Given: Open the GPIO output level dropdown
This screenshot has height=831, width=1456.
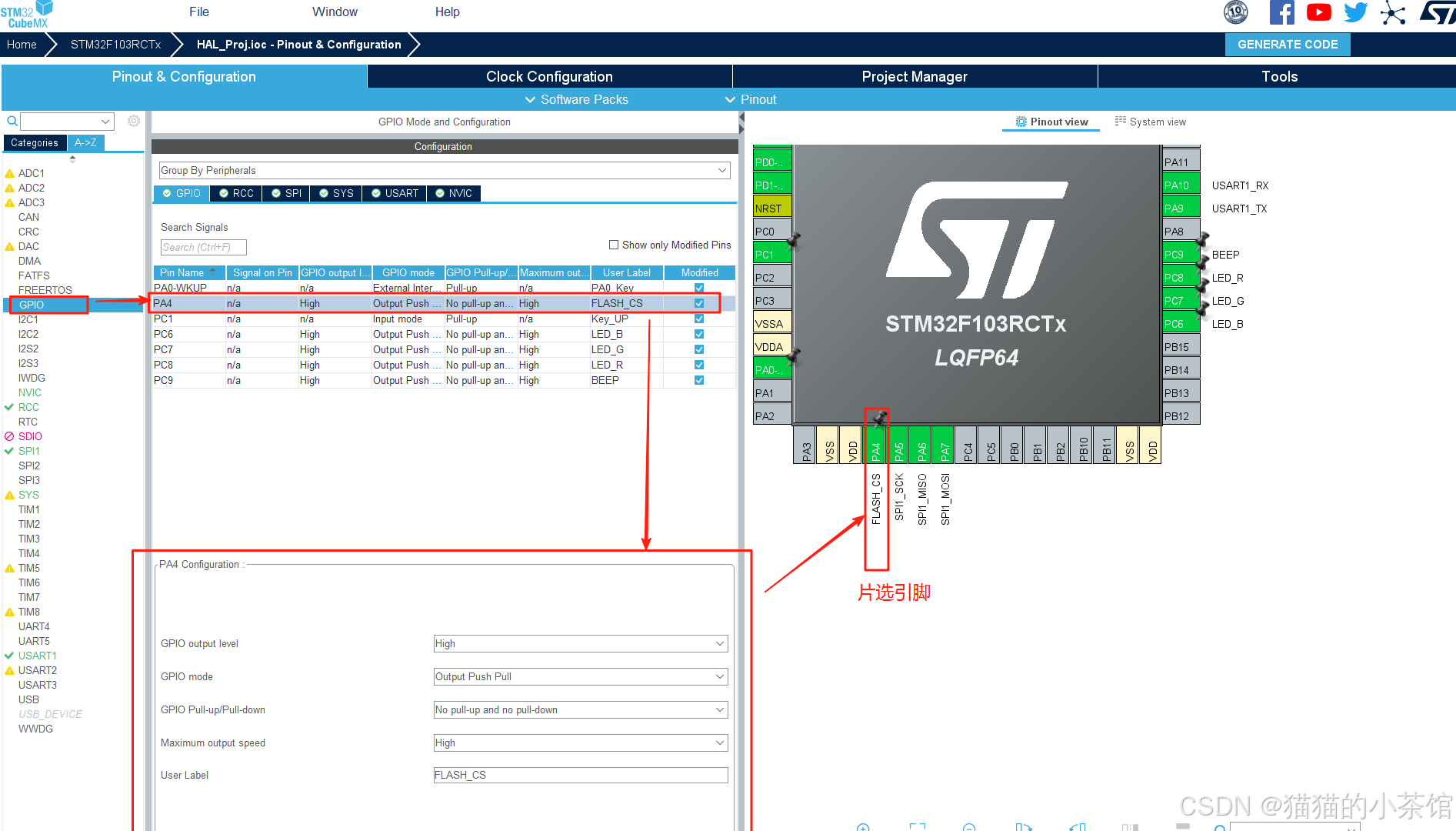Looking at the screenshot, I should [x=581, y=643].
